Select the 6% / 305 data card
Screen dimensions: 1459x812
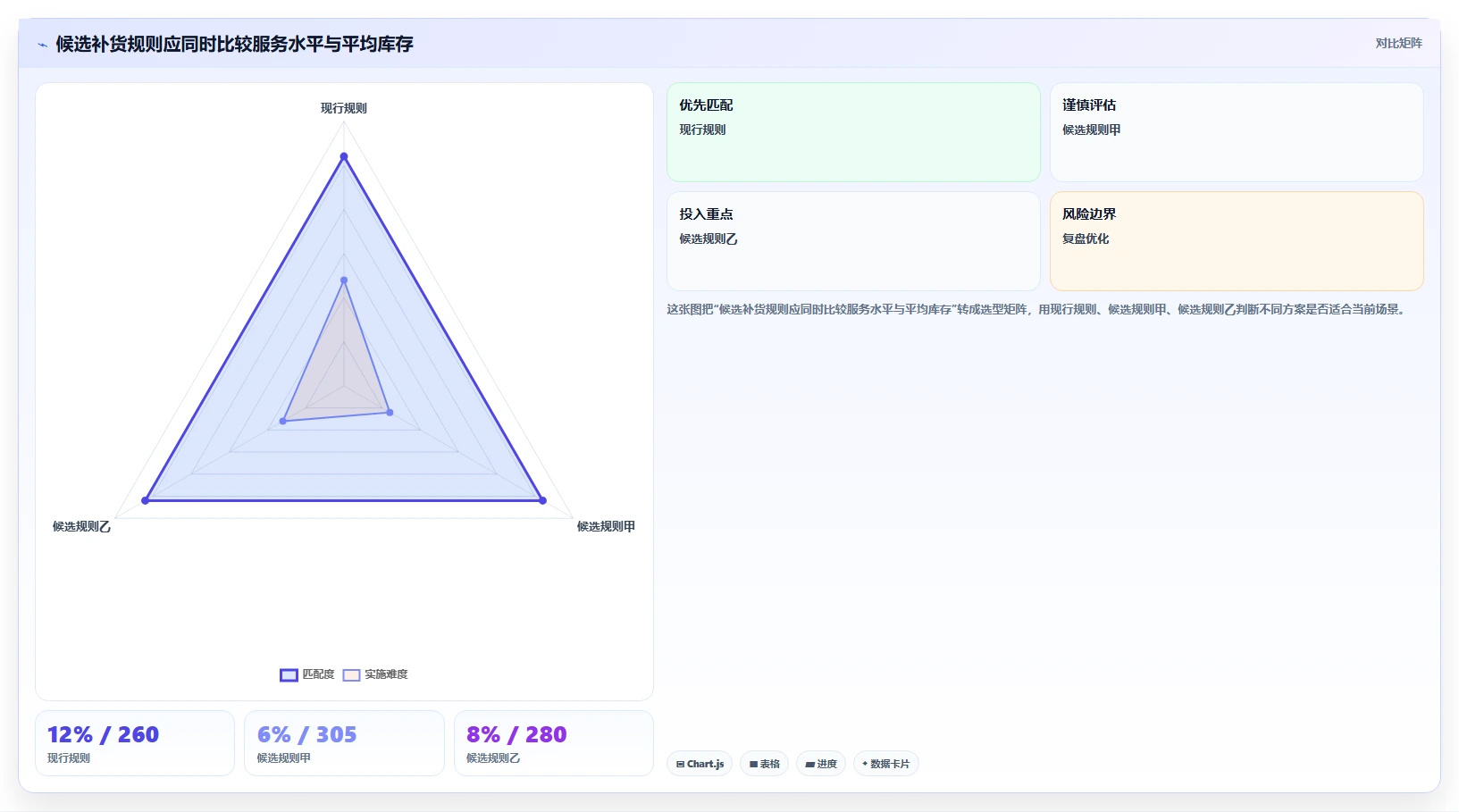coord(344,743)
